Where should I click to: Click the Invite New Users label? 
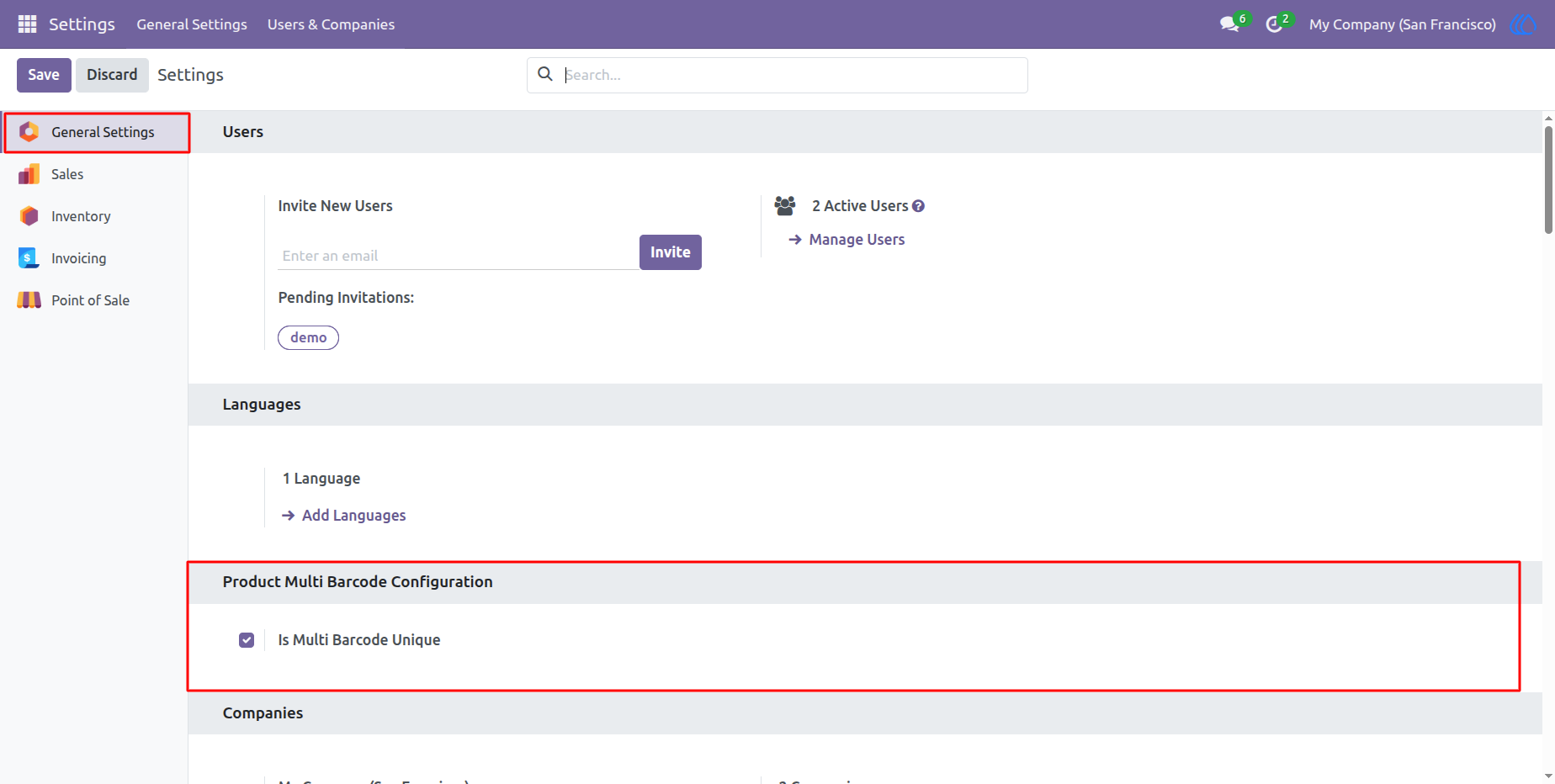point(336,206)
